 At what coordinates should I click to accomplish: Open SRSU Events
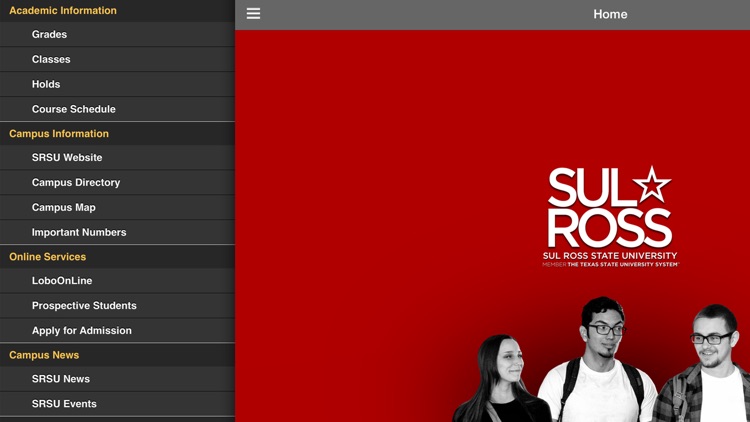(117, 404)
